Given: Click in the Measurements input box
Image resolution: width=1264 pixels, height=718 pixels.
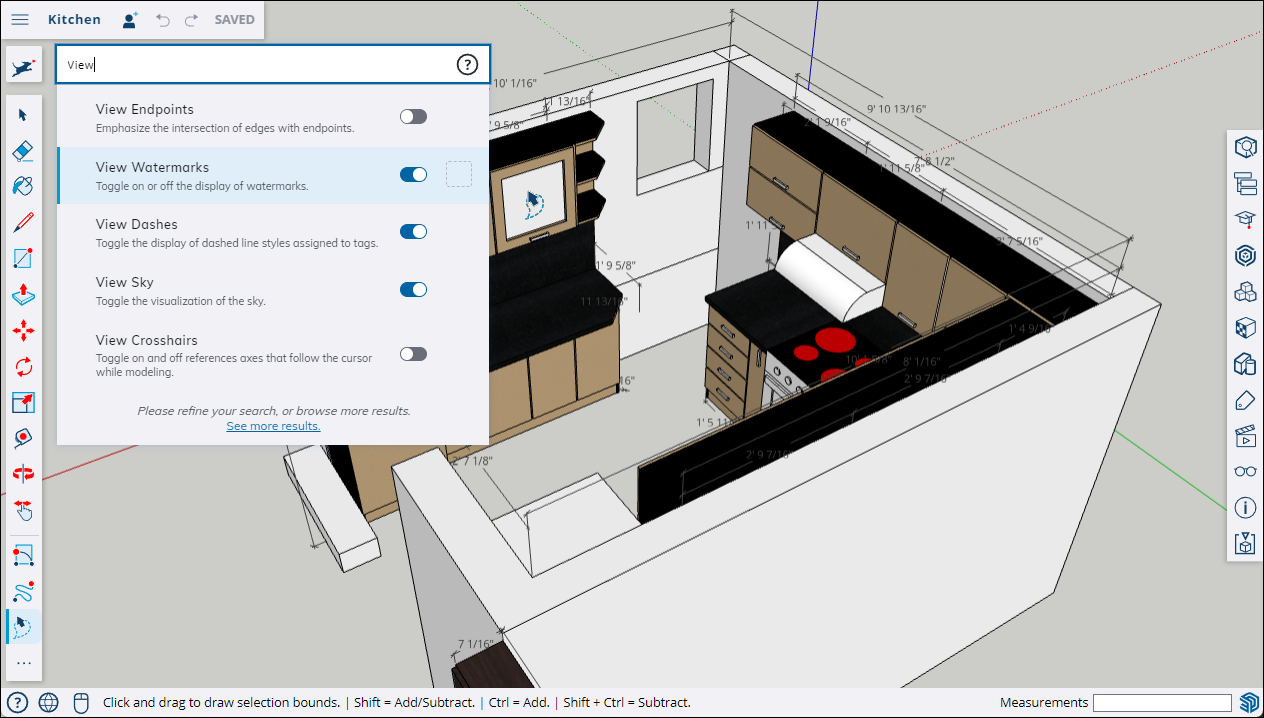Looking at the screenshot, I should [1162, 703].
